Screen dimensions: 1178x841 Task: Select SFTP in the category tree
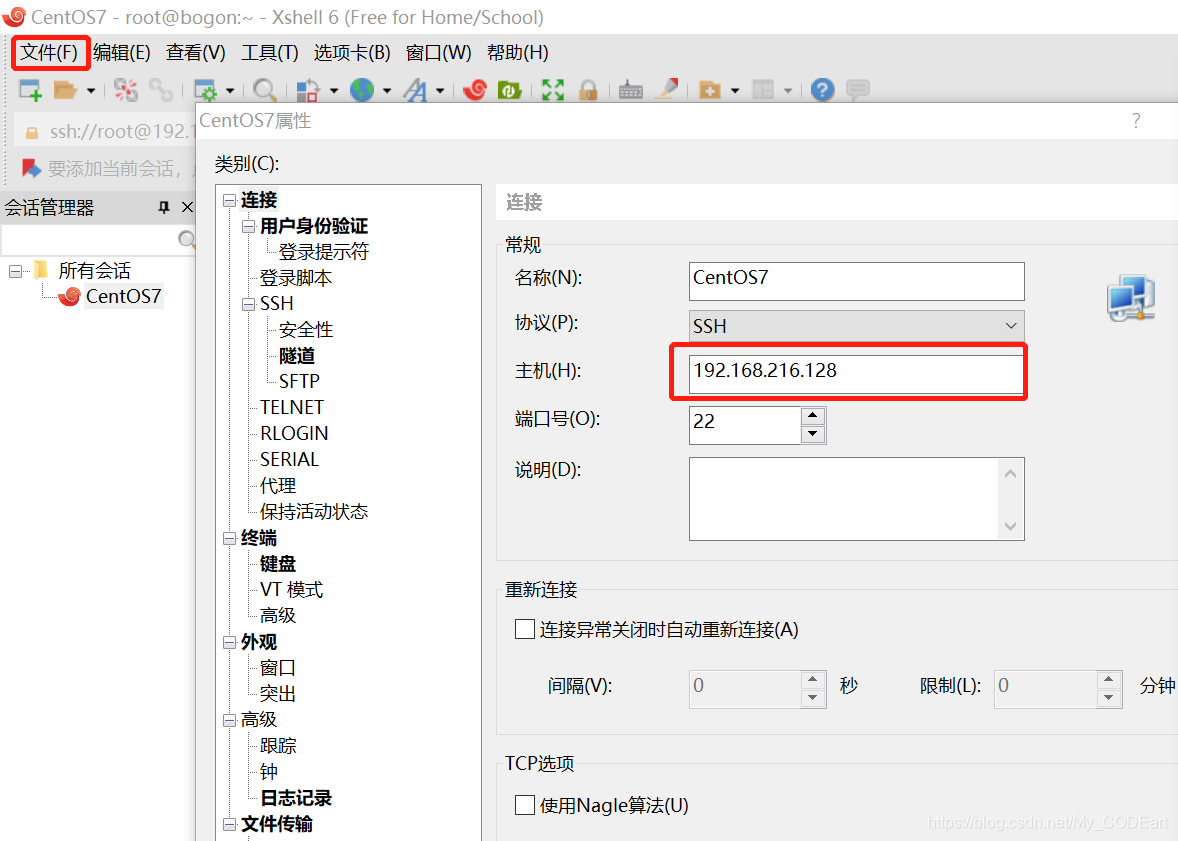pos(299,381)
